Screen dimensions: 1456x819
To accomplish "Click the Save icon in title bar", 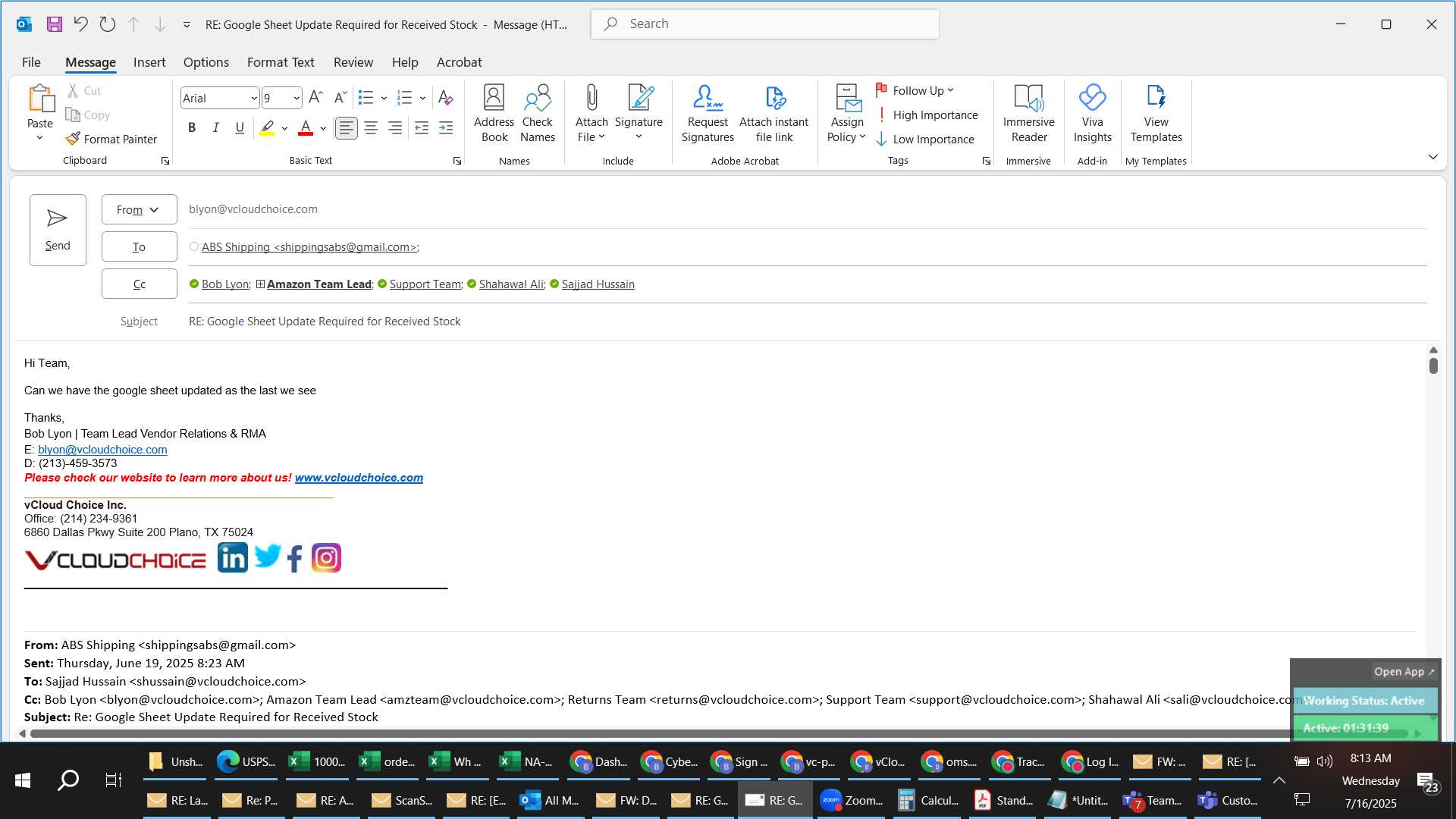I will point(54,24).
